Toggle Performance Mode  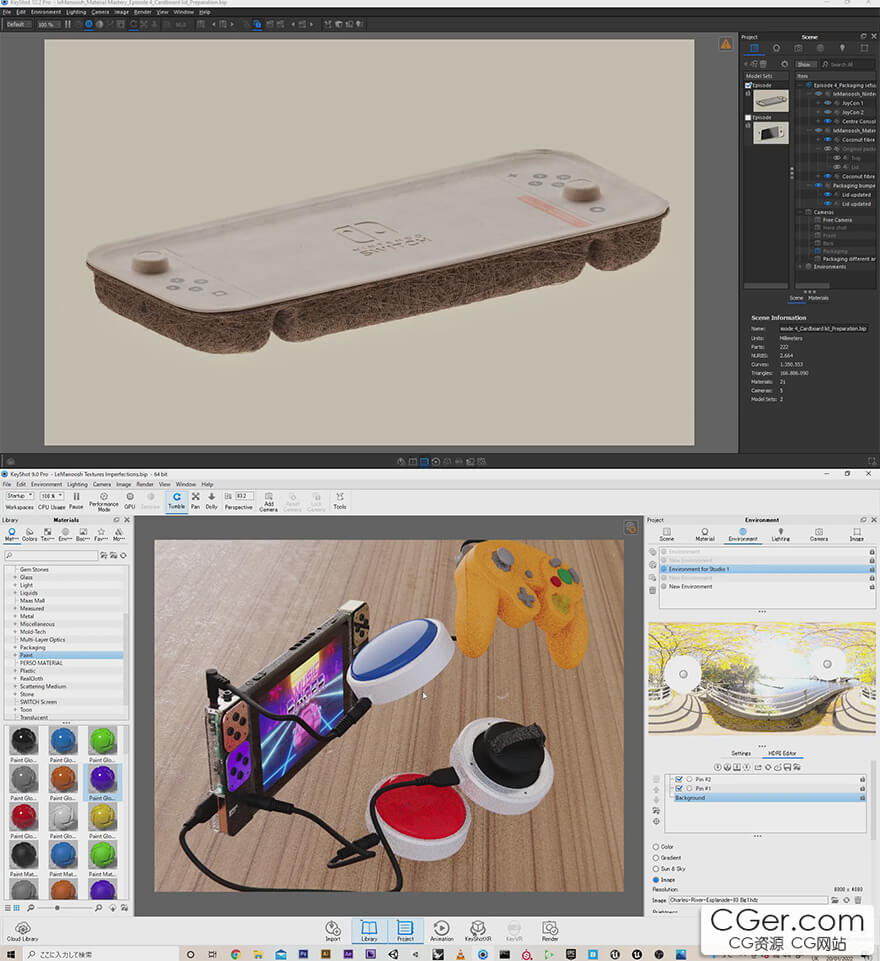coord(103,499)
